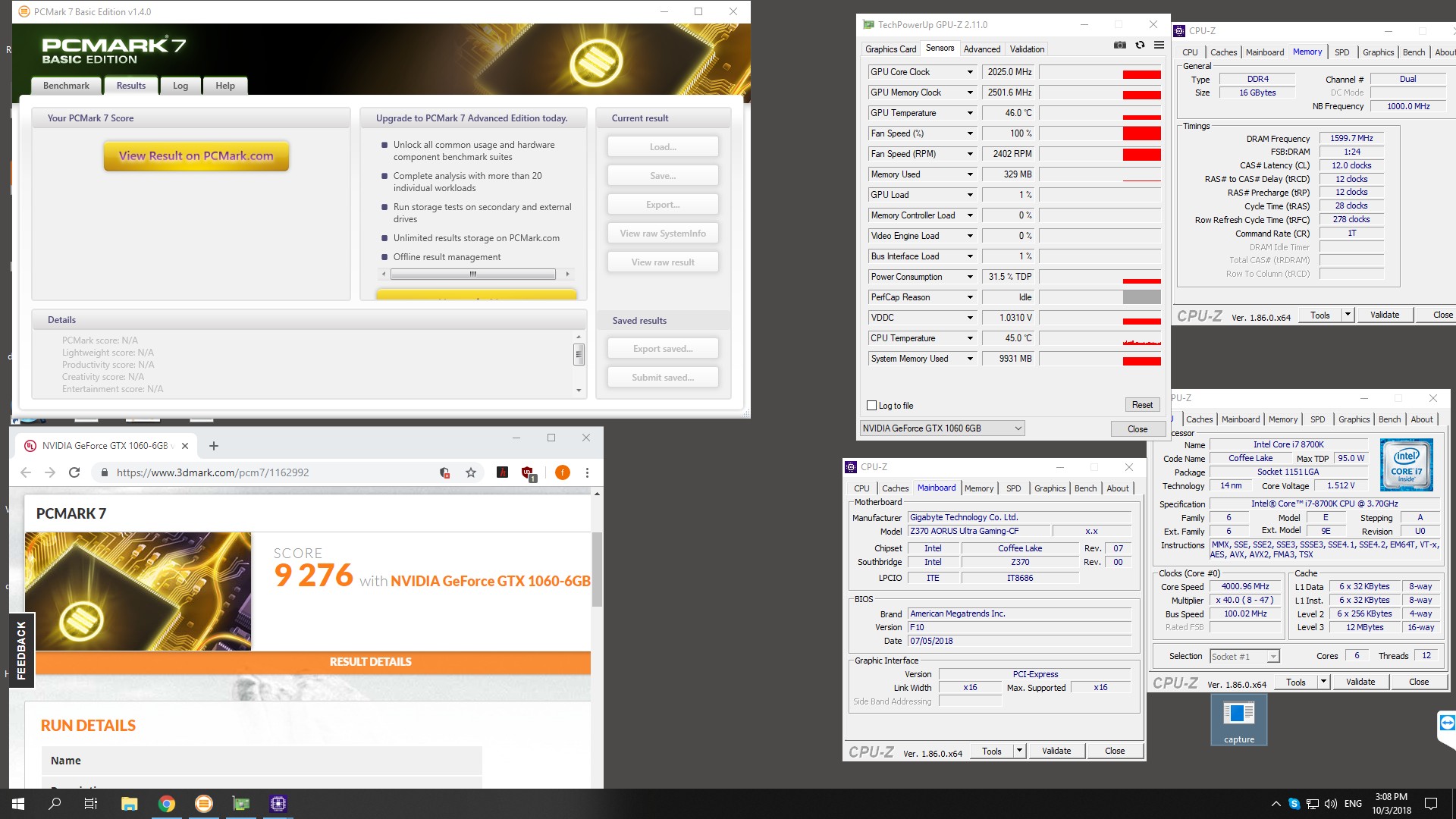Switch to PCMark 7 Benchmark tab

66,86
